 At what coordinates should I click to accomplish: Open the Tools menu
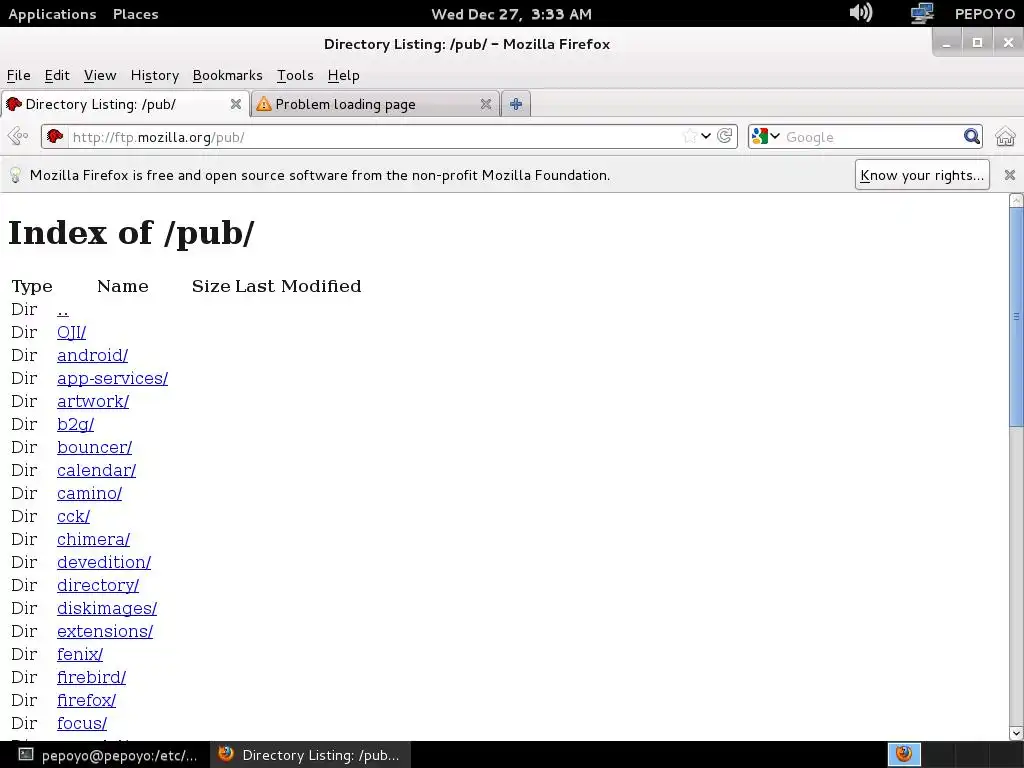[295, 75]
